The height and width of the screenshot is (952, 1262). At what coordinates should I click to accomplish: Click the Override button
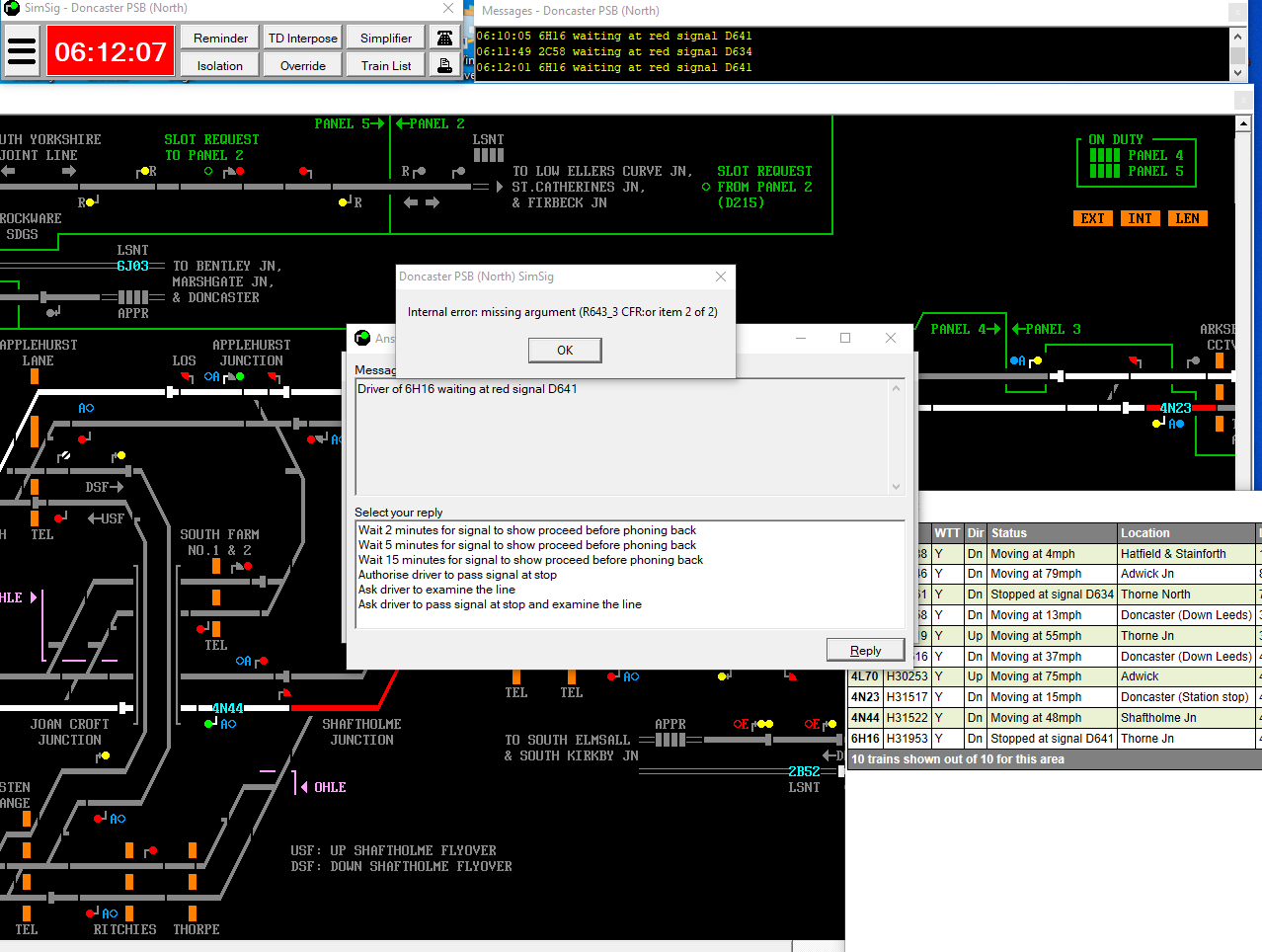(303, 65)
